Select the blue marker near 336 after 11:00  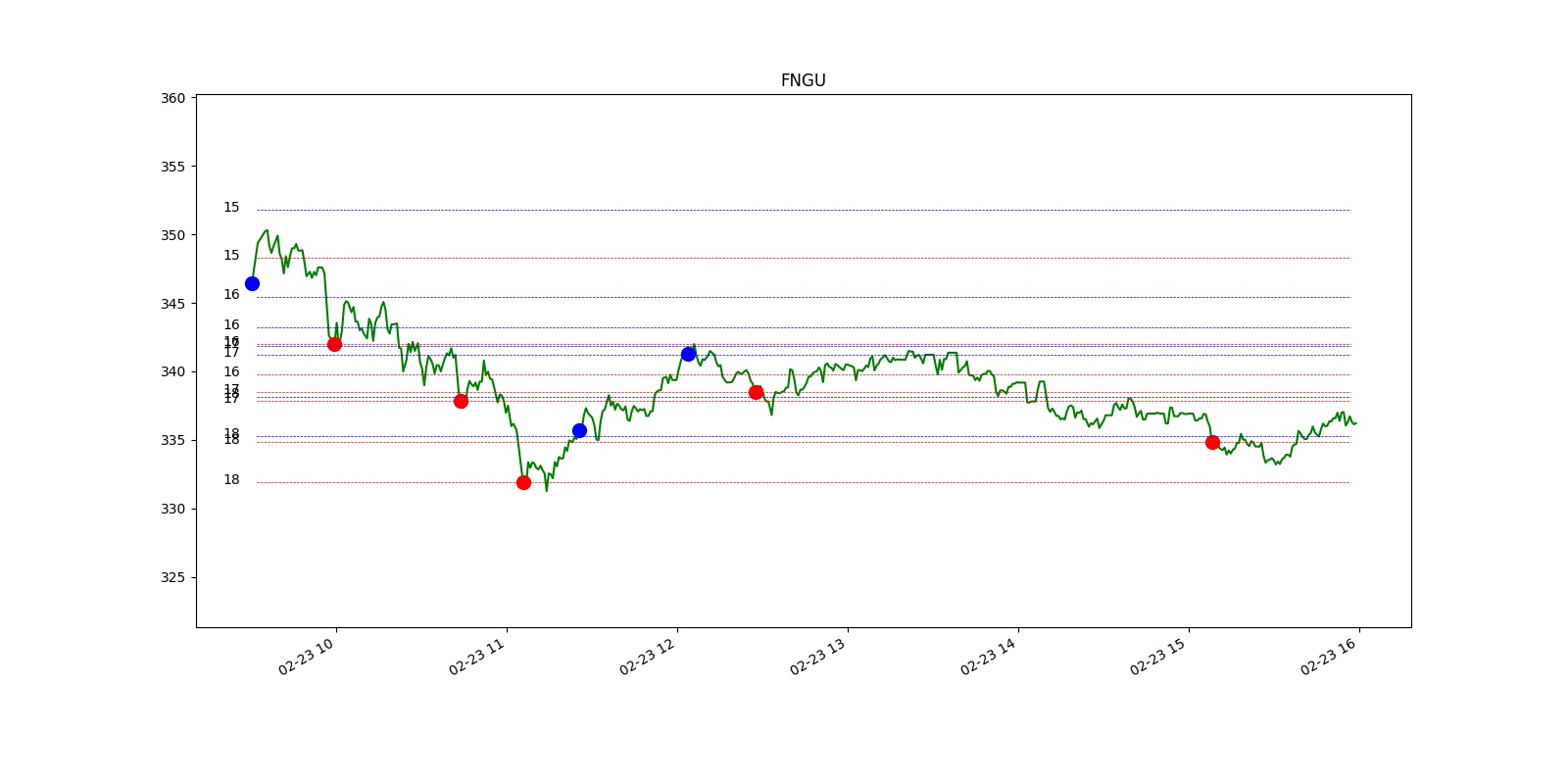tap(579, 430)
